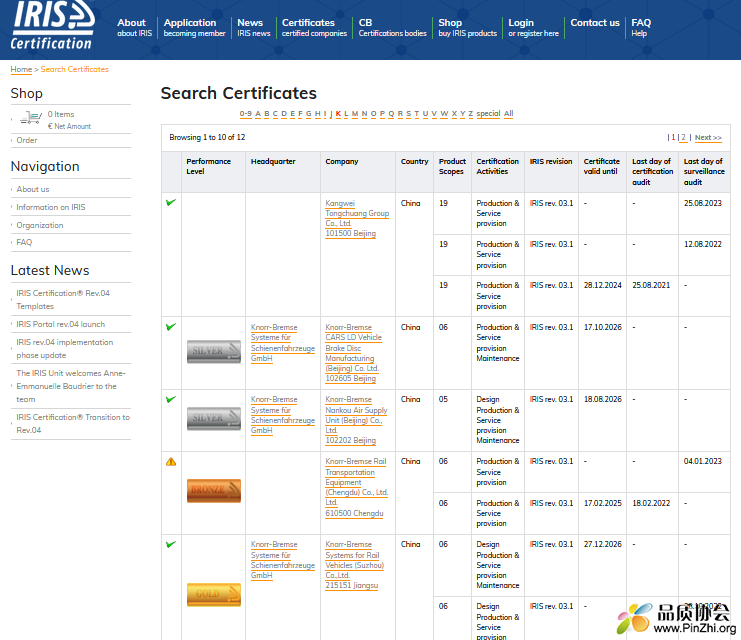Read IRIS Certification Transition to Rev.04

(x=73, y=424)
